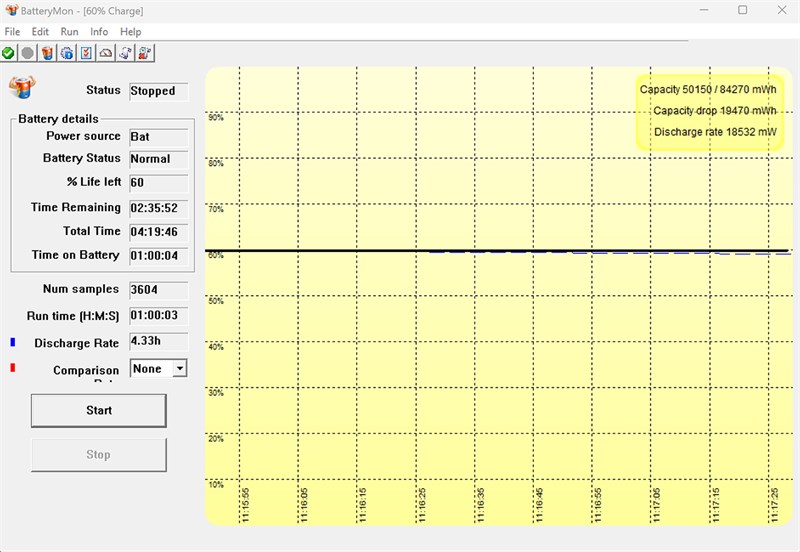Click the blue Discharge Rate color marker
Image resolution: width=800 pixels, height=552 pixels.
tap(13, 342)
